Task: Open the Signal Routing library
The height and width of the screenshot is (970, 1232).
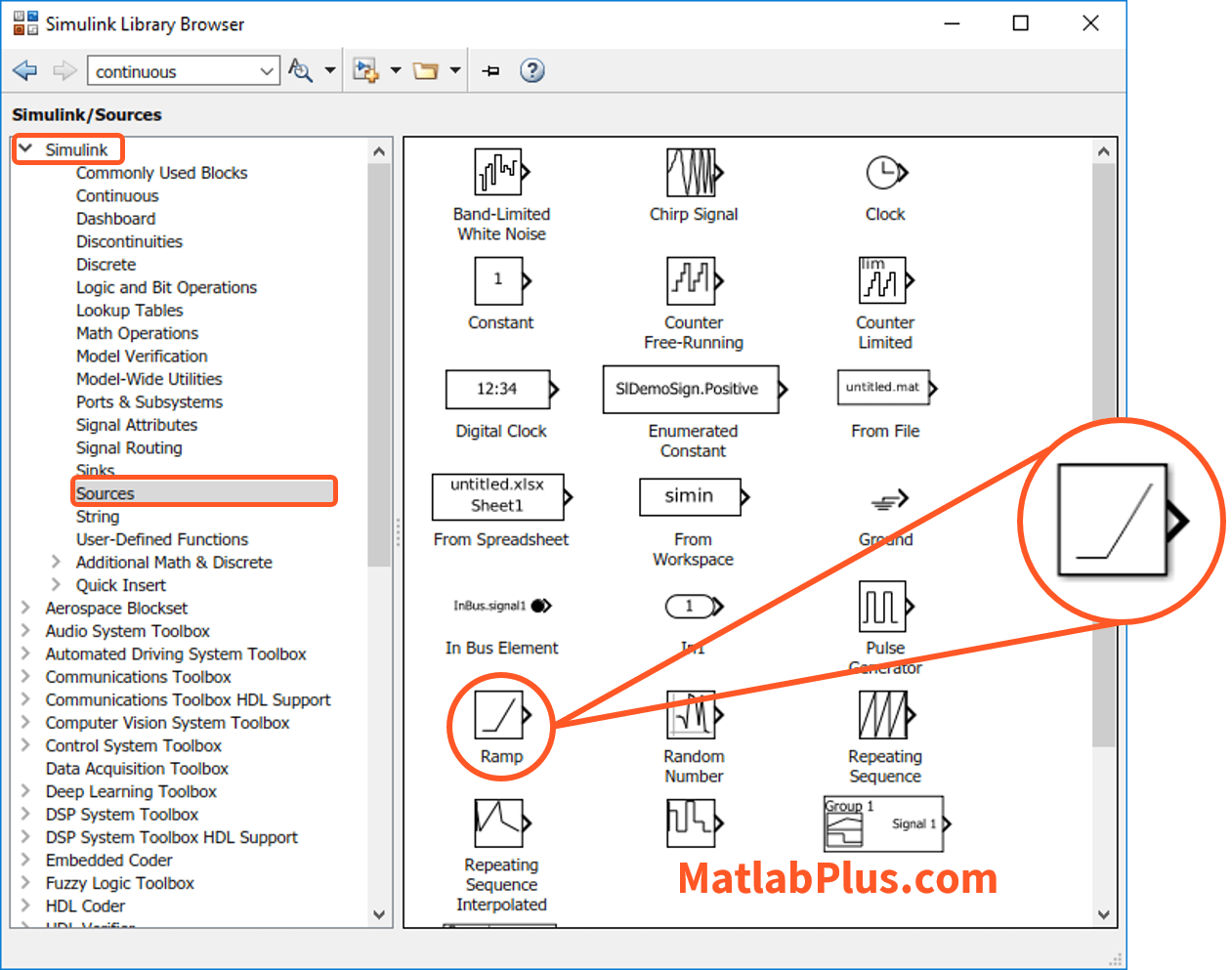Action: click(129, 447)
